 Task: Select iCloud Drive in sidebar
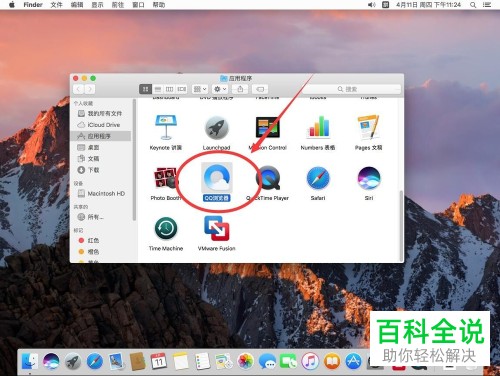pos(101,125)
